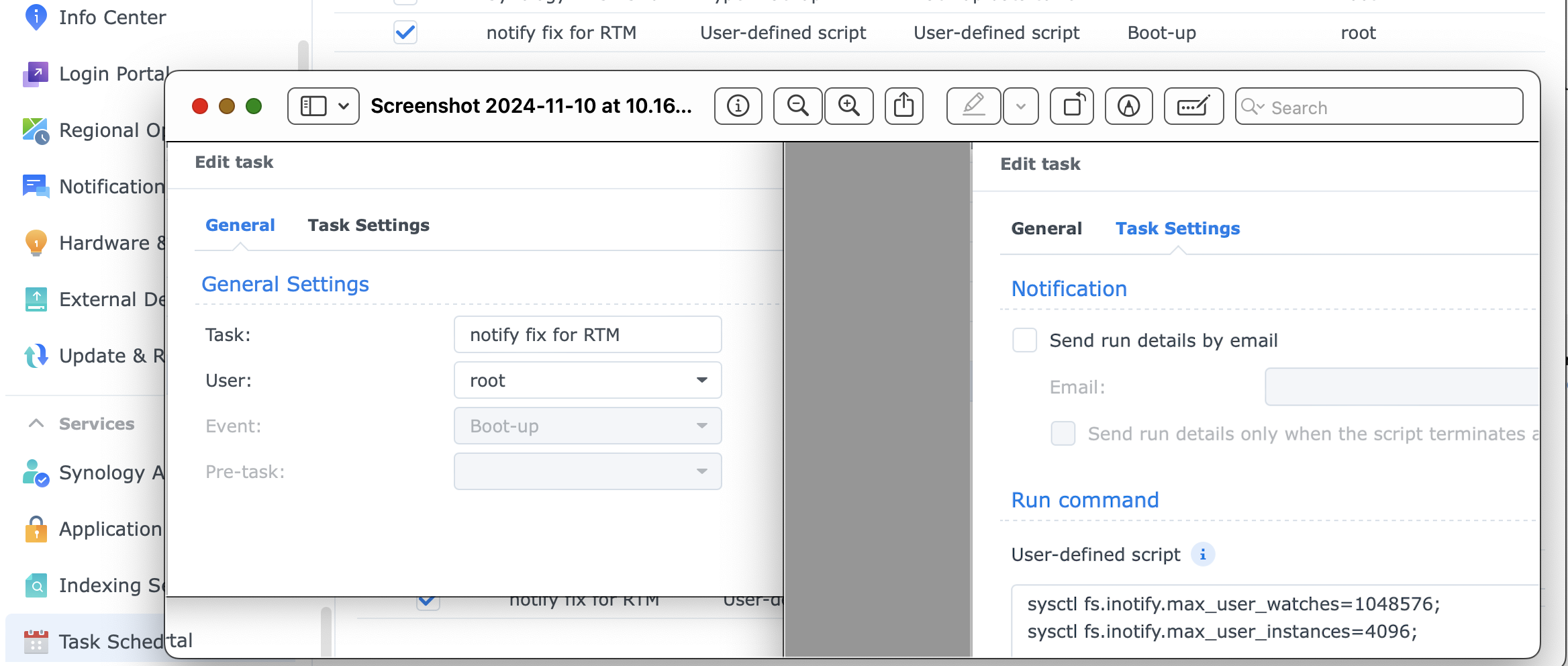This screenshot has height=666, width=1568.
Task: Expand the sidebar view options chevron
Action: coord(344,106)
